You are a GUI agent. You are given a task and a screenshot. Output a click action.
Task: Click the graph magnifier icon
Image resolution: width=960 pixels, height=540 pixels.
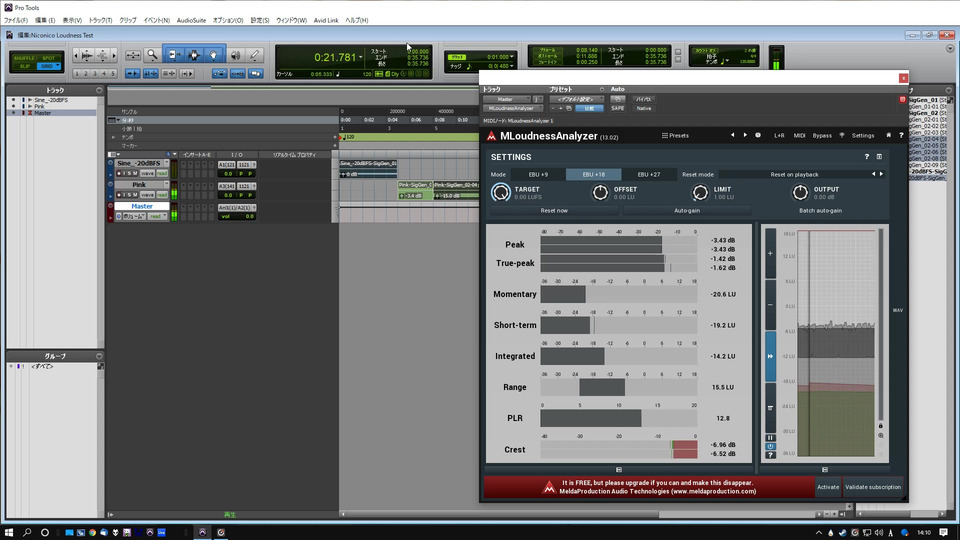881,435
